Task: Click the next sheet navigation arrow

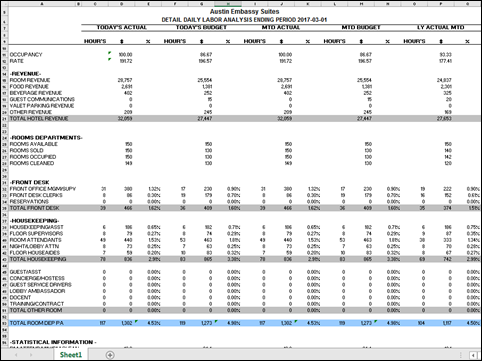Action: [x=31, y=355]
